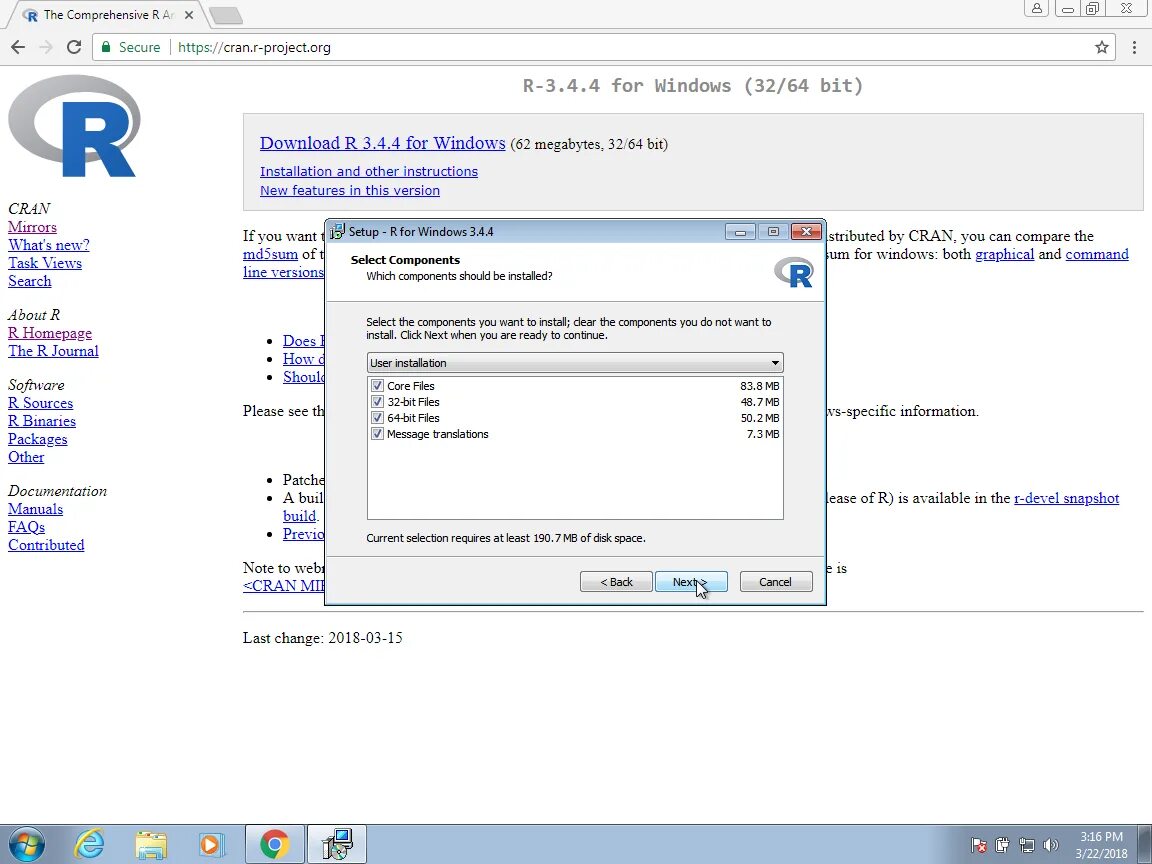Uncheck the 32-bit Files component
The image size is (1152, 864).
[377, 402]
